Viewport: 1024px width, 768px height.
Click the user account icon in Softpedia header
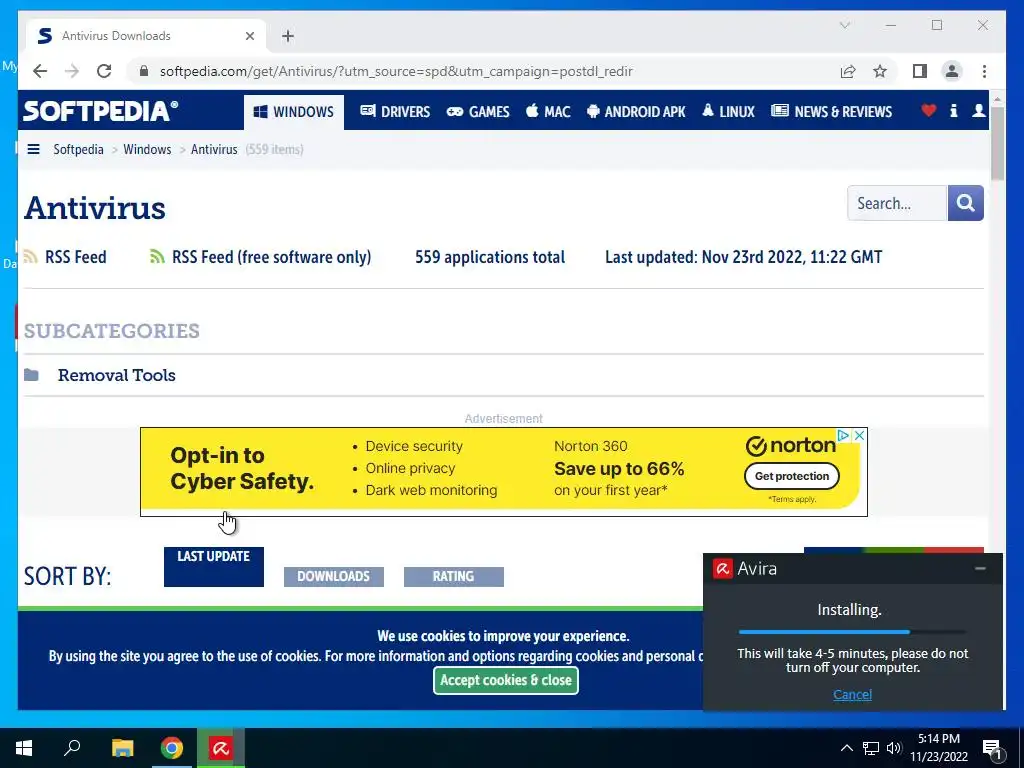(x=978, y=110)
